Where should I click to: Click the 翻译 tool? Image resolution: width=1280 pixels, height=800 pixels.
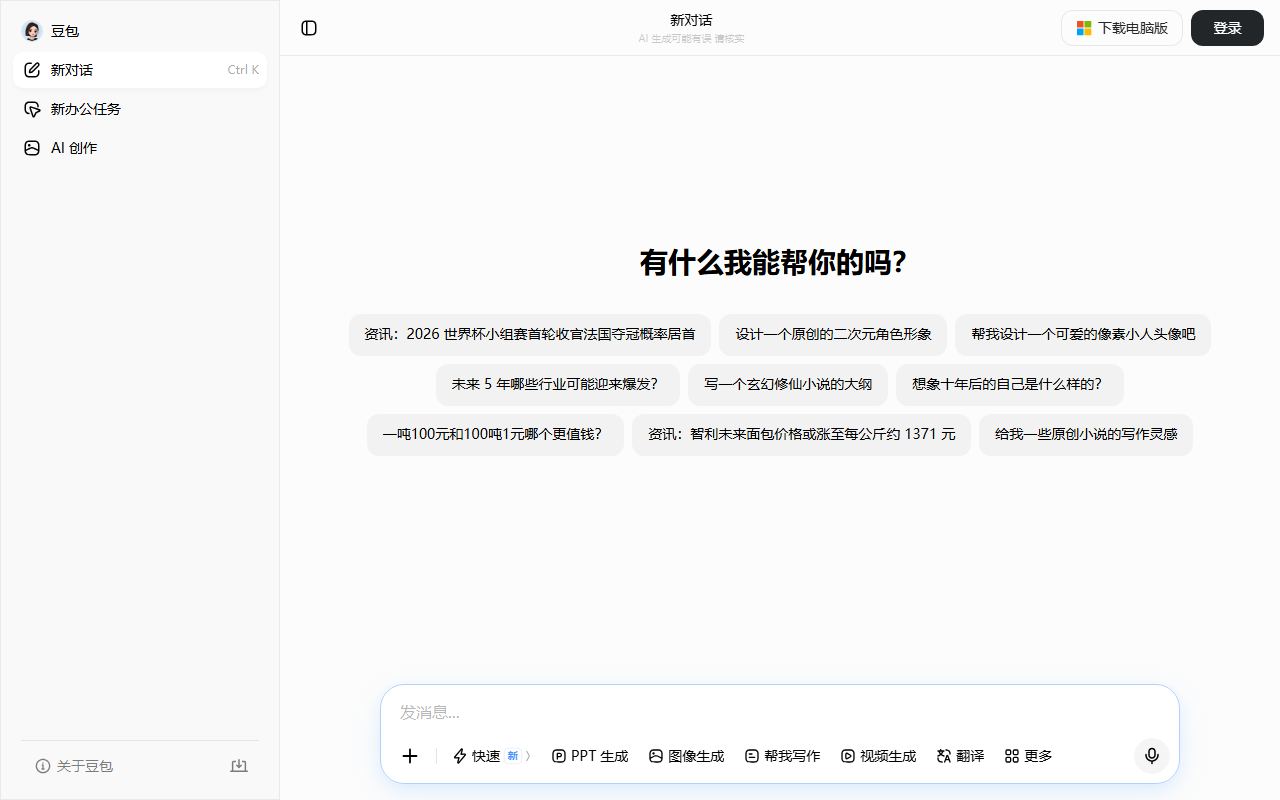tap(960, 756)
